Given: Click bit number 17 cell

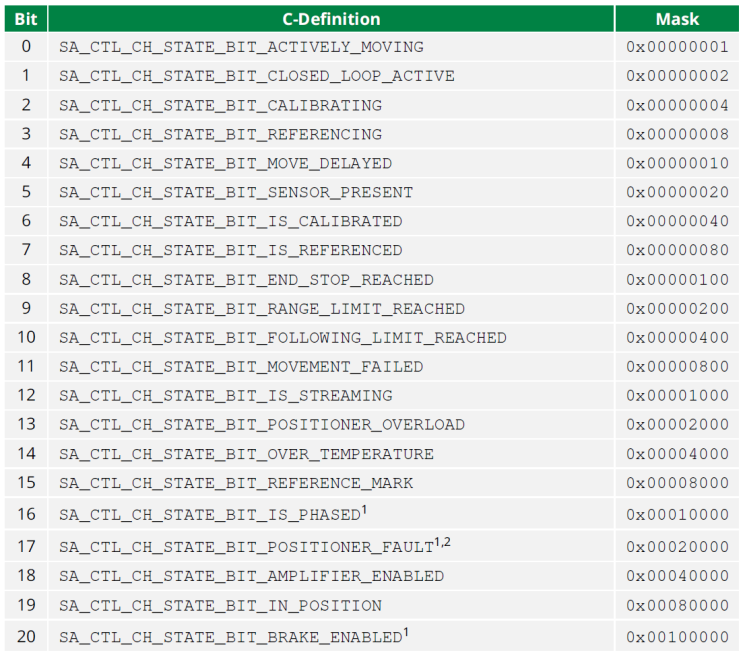Looking at the screenshot, I should tap(26, 546).
